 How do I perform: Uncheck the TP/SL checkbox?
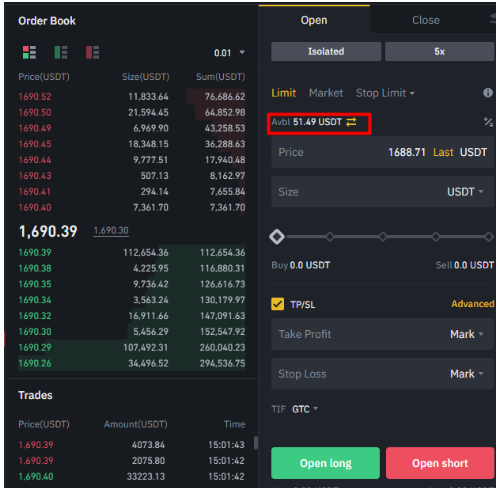pos(277,304)
